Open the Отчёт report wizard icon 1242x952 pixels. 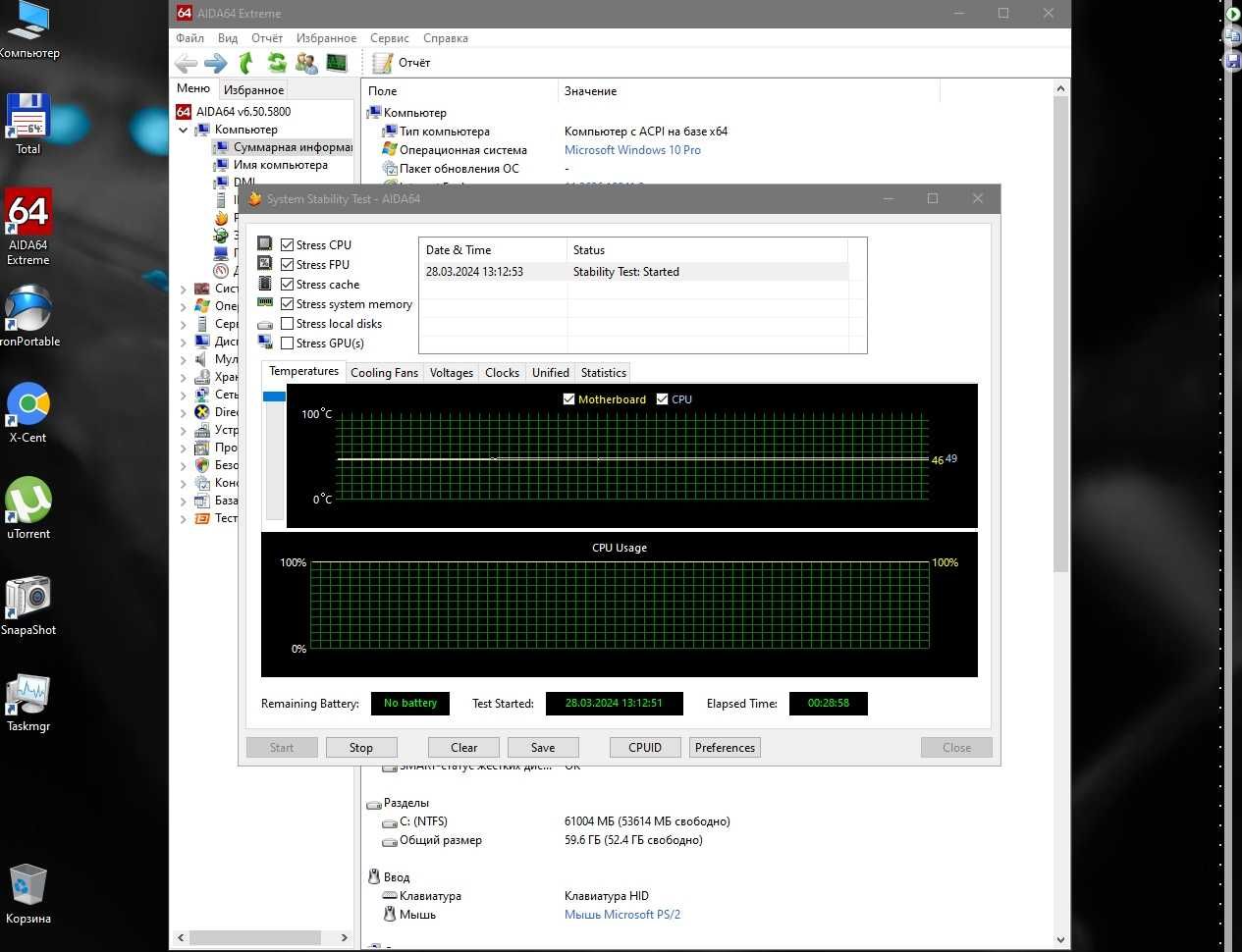coord(382,63)
